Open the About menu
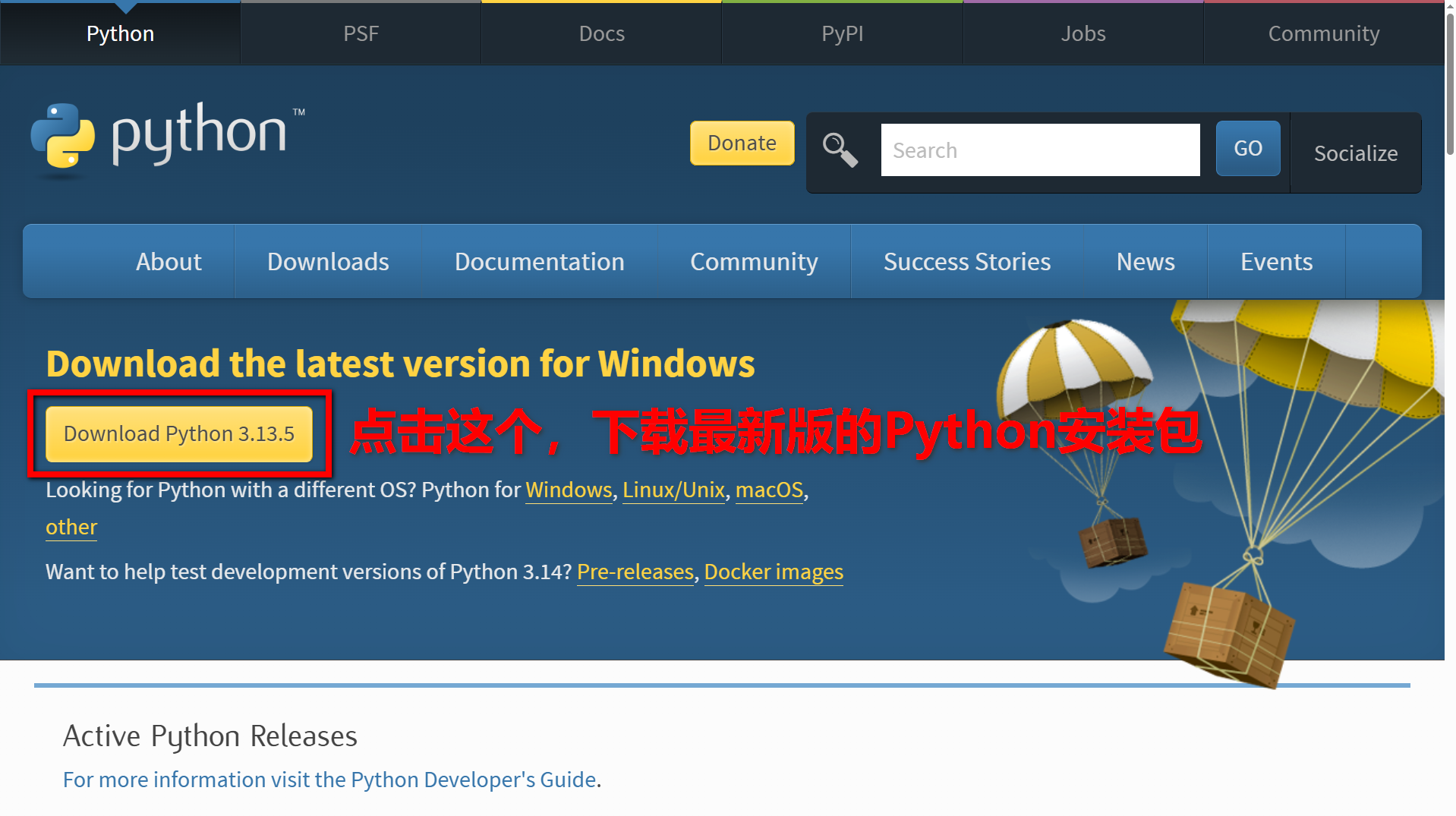 click(x=168, y=261)
